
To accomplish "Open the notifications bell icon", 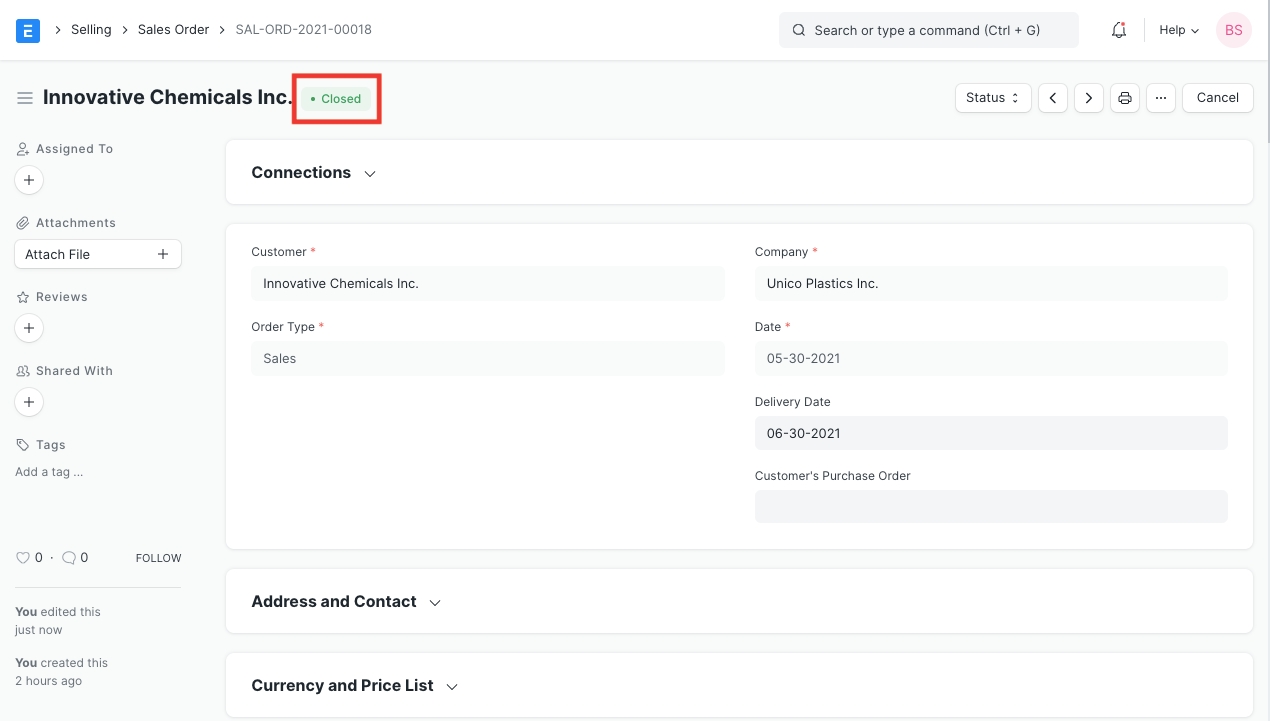I will (1119, 30).
